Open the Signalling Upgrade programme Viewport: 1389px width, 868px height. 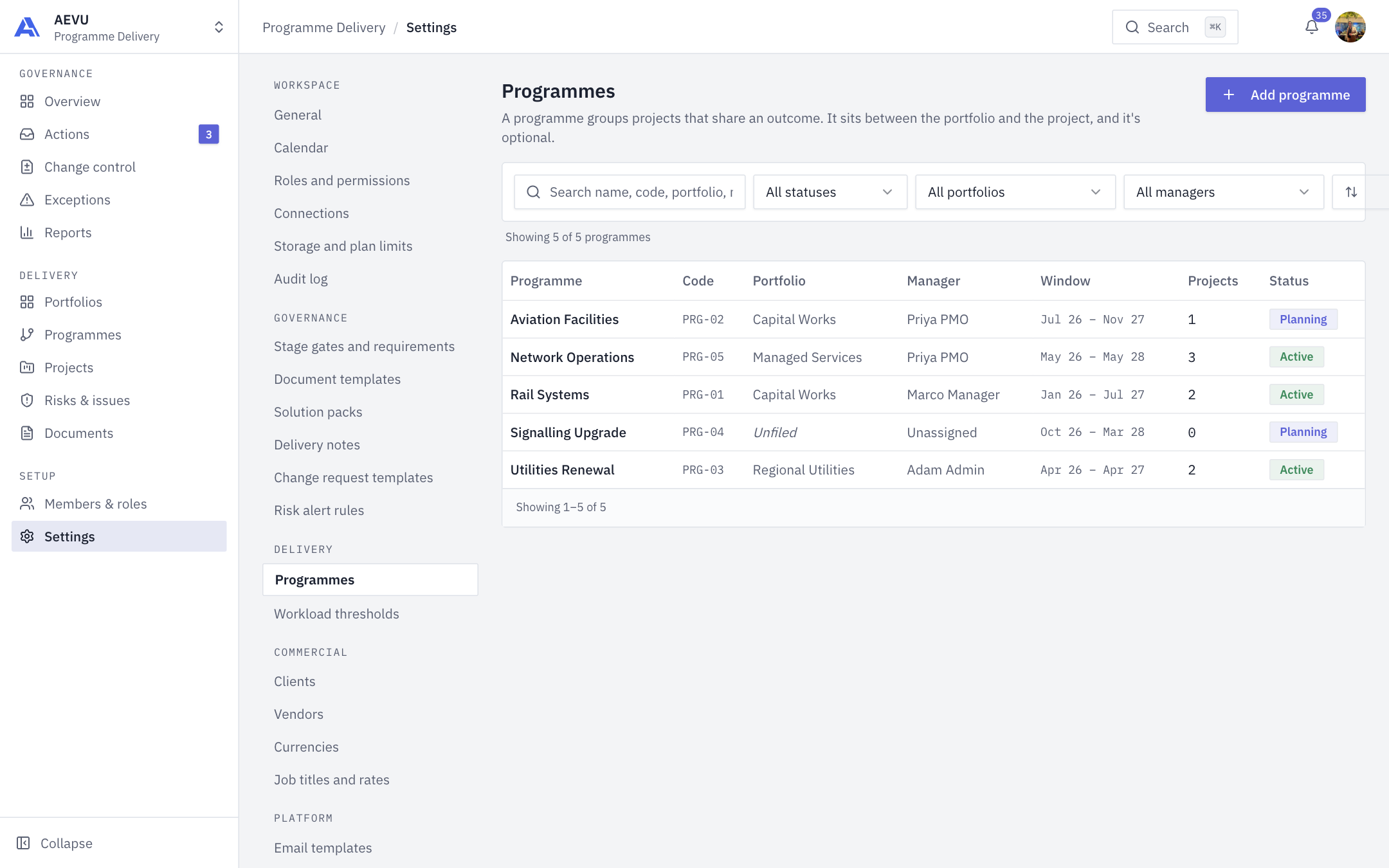pyautogui.click(x=568, y=433)
